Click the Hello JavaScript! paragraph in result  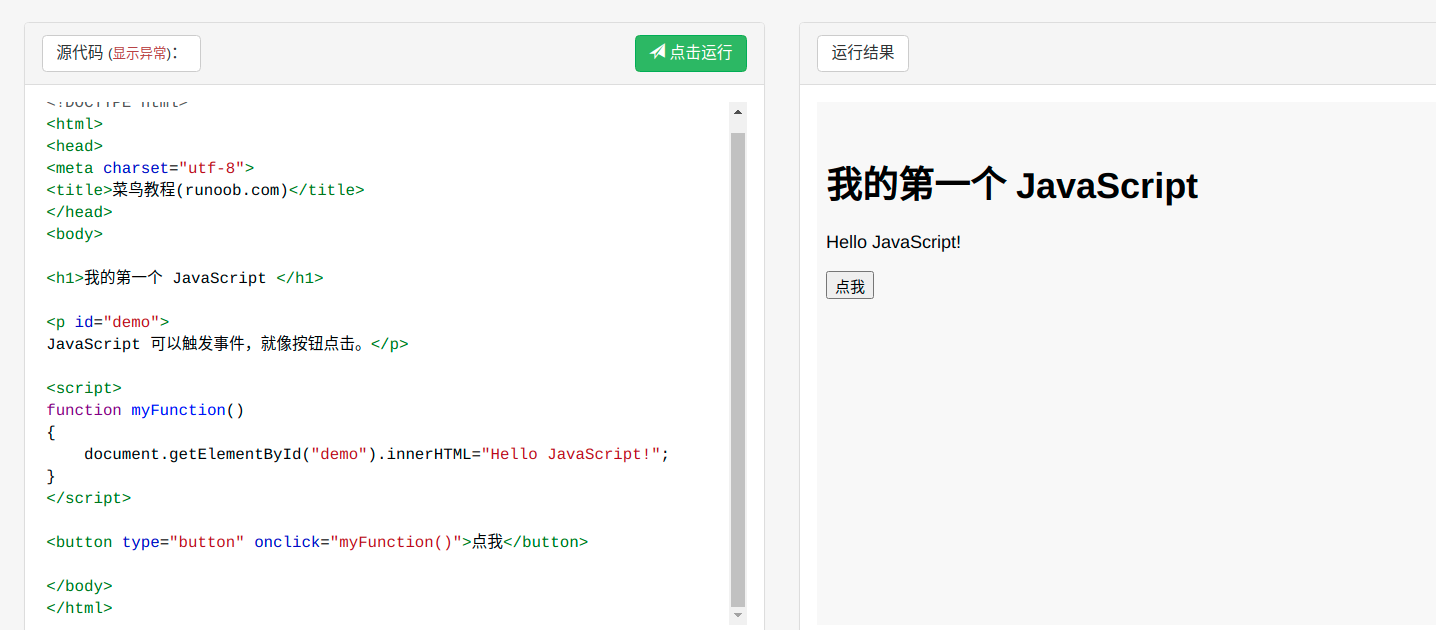pyautogui.click(x=893, y=242)
